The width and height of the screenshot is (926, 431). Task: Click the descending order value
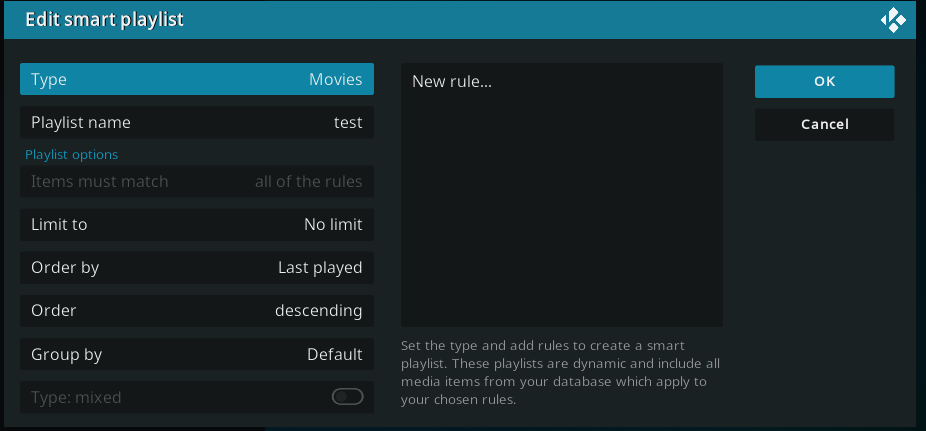click(319, 311)
